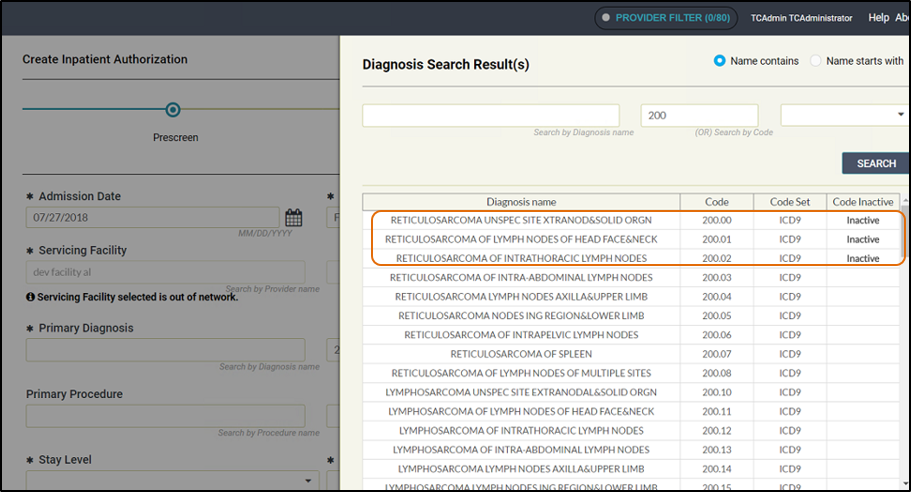Click the Prescreen step circle indicator
Image resolution: width=911 pixels, height=492 pixels.
pyautogui.click(x=173, y=110)
